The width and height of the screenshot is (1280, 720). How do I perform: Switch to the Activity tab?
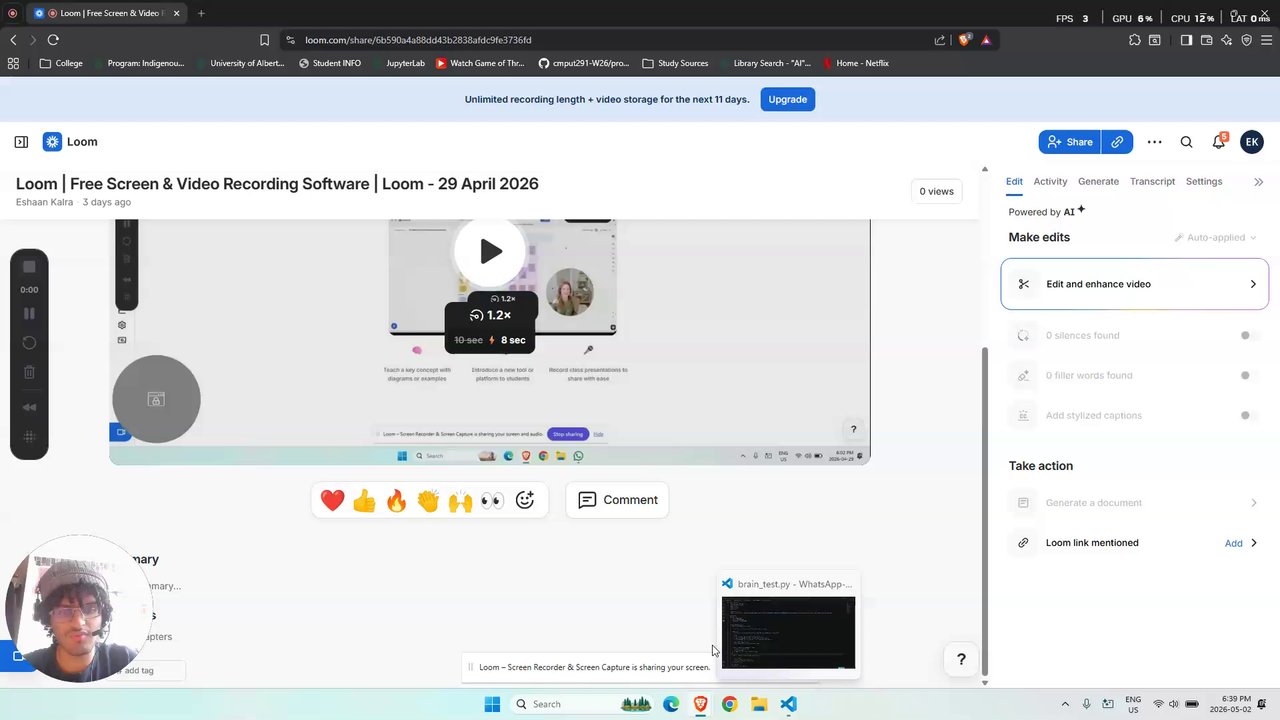[x=1050, y=181]
